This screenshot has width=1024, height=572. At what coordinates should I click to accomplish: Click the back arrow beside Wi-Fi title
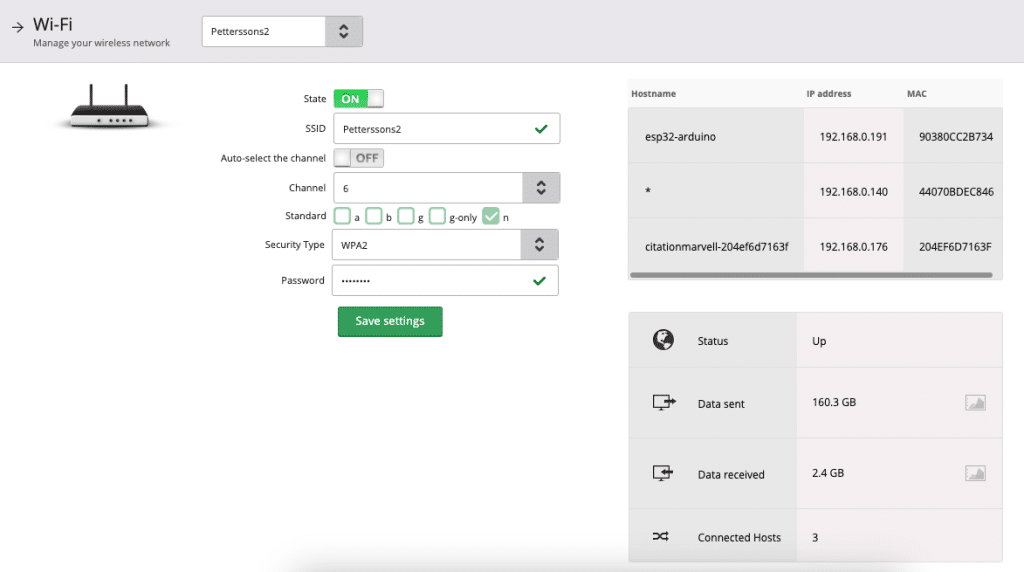click(x=17, y=27)
